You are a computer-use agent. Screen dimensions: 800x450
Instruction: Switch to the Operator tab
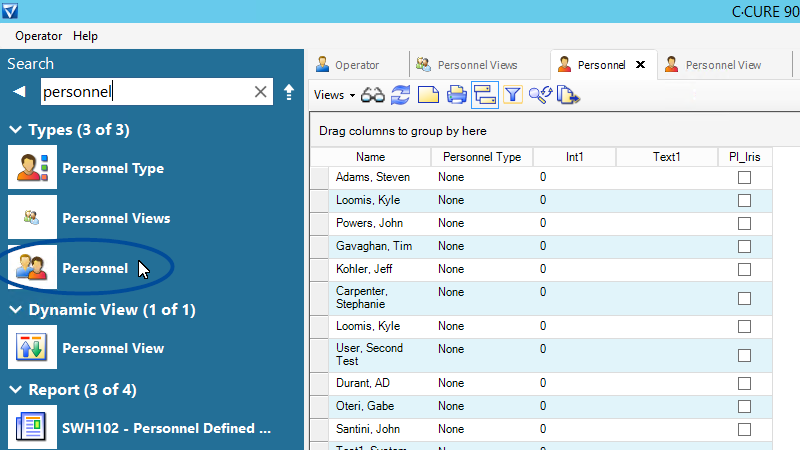[x=357, y=65]
